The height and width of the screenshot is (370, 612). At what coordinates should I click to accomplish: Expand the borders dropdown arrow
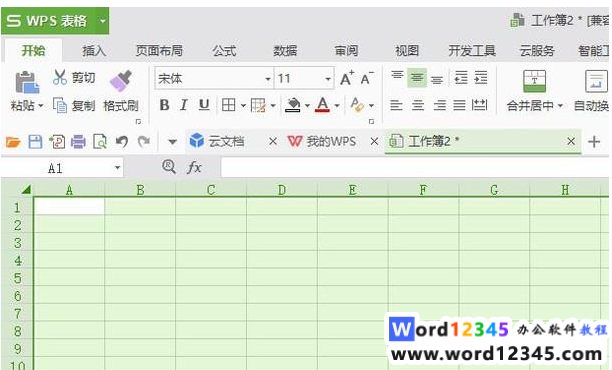point(243,105)
